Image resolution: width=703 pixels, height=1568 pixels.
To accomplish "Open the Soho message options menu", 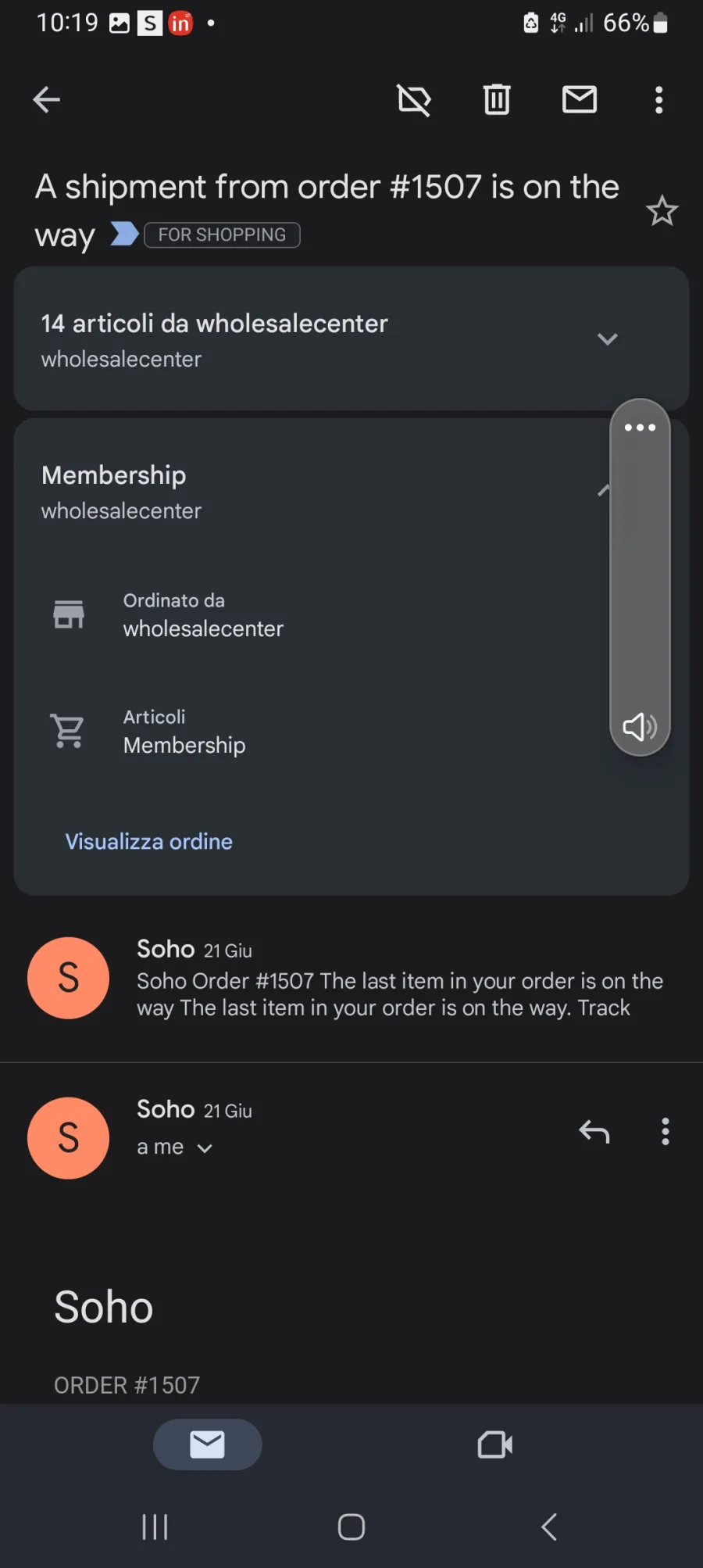I will click(666, 1131).
